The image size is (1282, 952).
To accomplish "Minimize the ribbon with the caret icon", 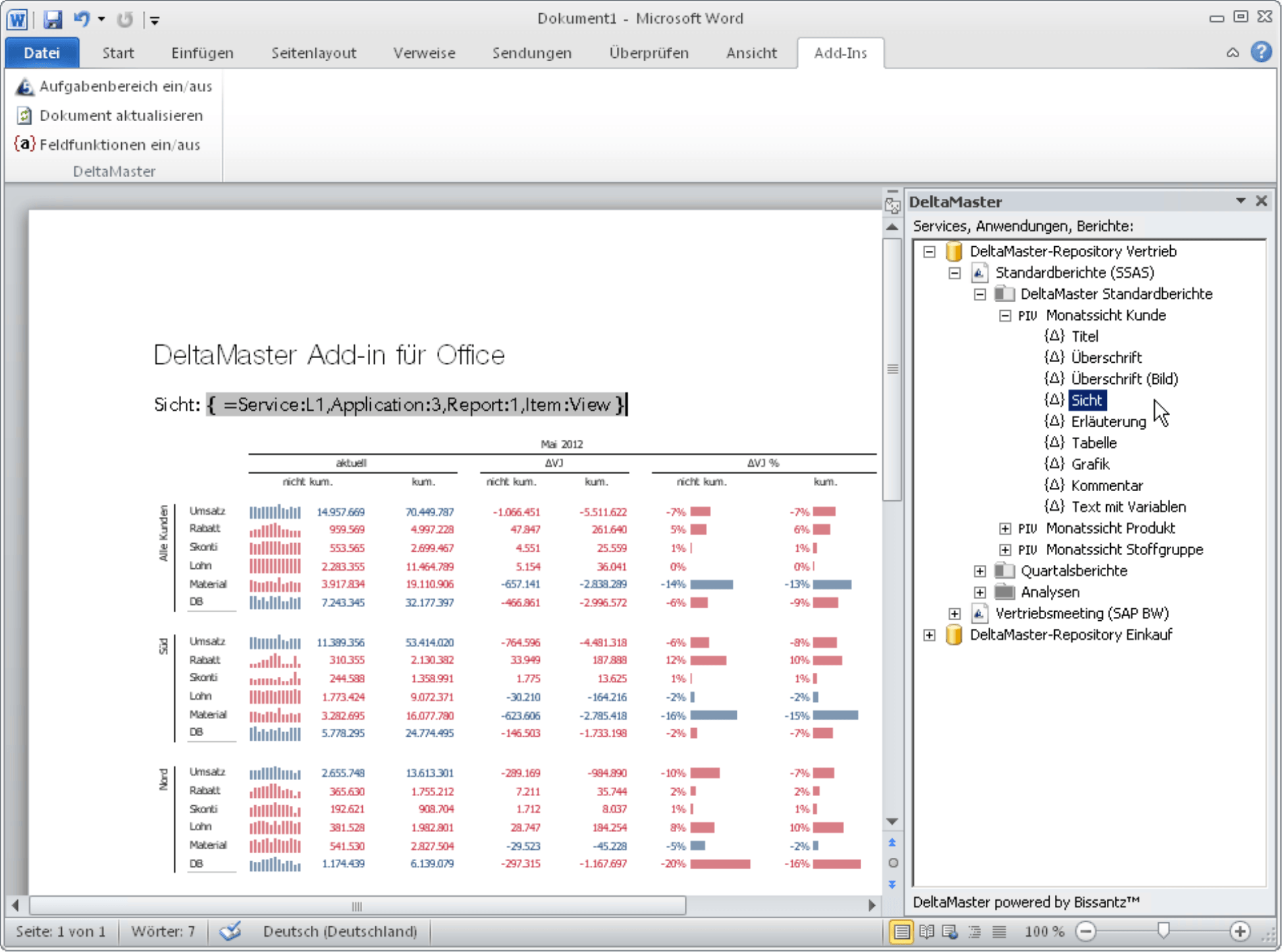I will click(1233, 53).
